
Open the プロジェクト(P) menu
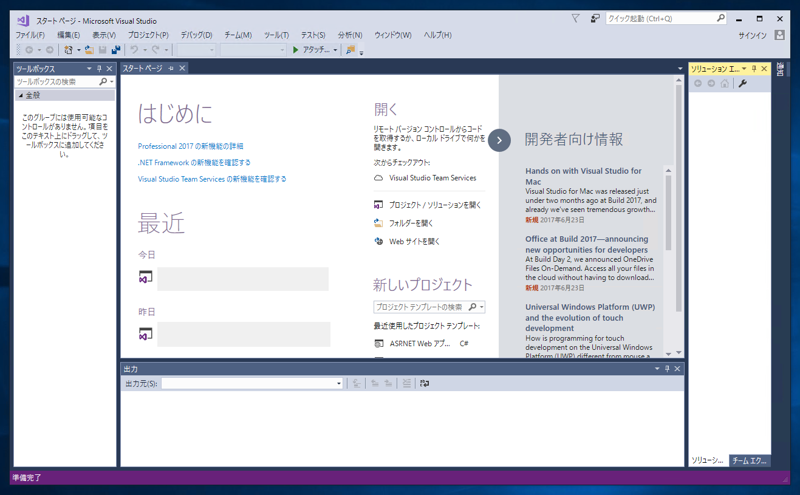click(x=148, y=35)
